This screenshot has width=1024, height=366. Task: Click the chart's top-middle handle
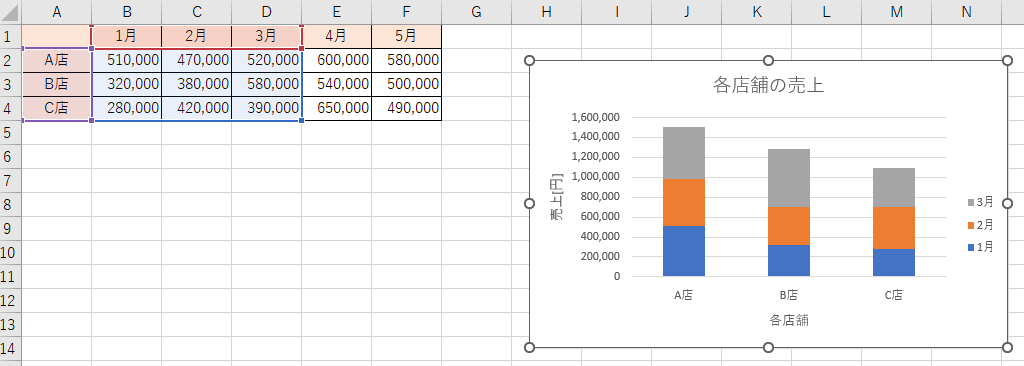pyautogui.click(x=769, y=61)
